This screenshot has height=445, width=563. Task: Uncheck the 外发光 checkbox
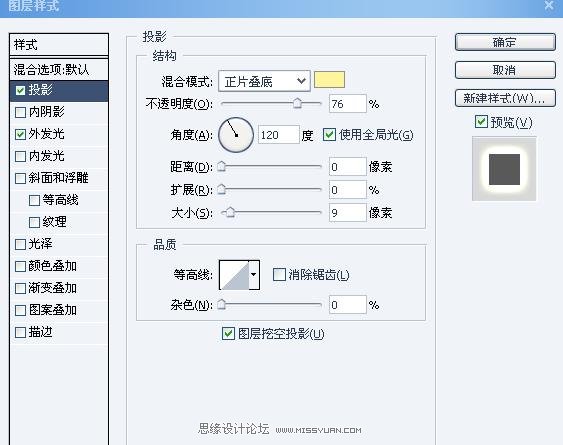click(20, 134)
